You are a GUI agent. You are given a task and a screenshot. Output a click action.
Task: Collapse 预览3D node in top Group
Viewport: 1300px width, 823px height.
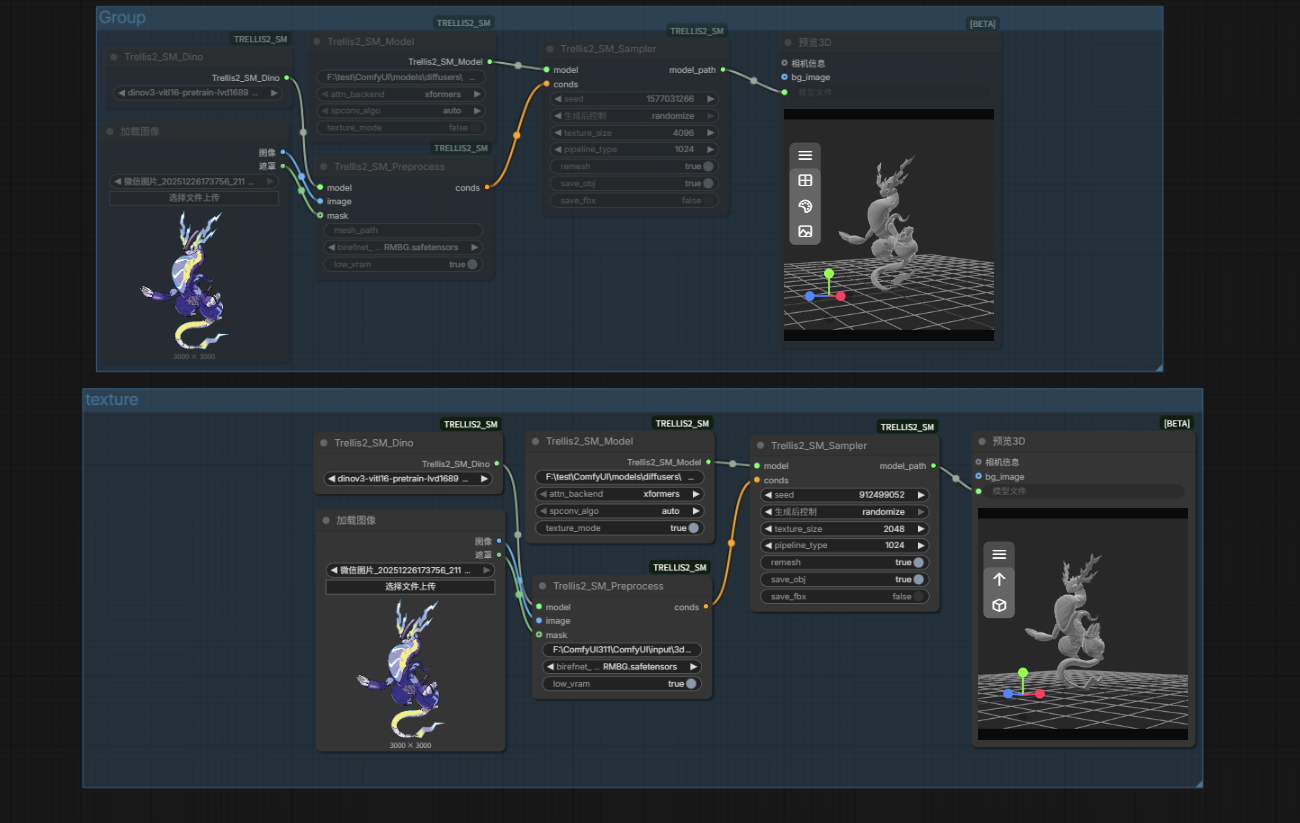point(787,43)
